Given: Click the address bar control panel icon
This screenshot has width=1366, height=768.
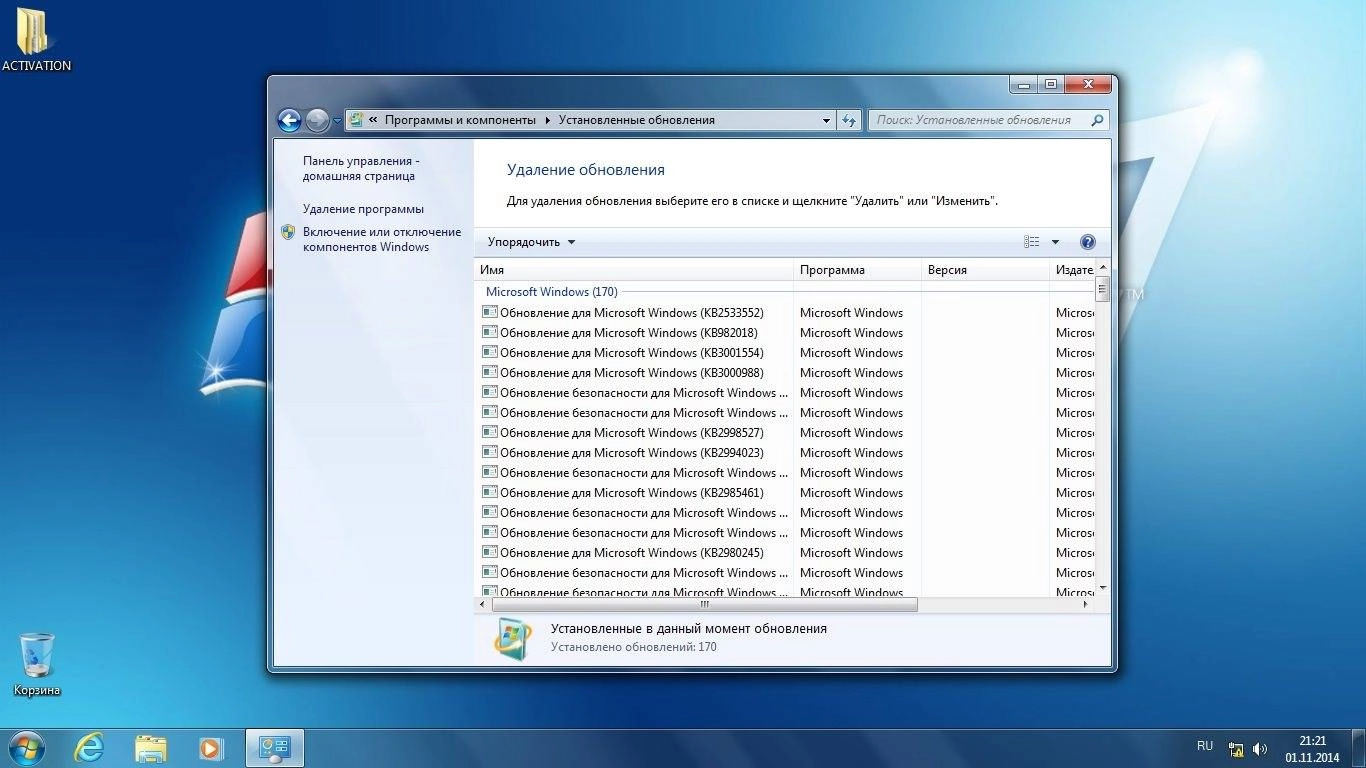Looking at the screenshot, I should (356, 120).
